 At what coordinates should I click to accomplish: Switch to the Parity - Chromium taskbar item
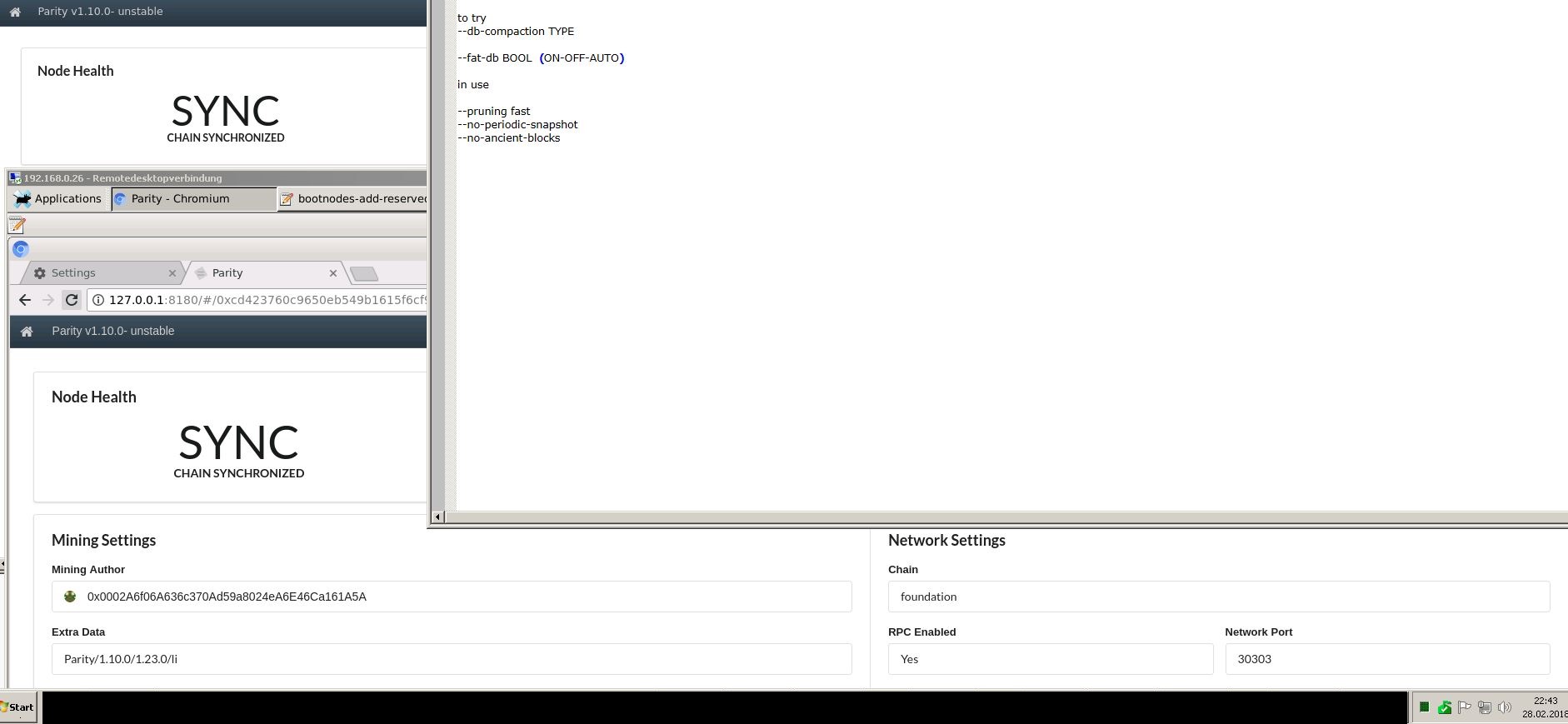(x=193, y=198)
